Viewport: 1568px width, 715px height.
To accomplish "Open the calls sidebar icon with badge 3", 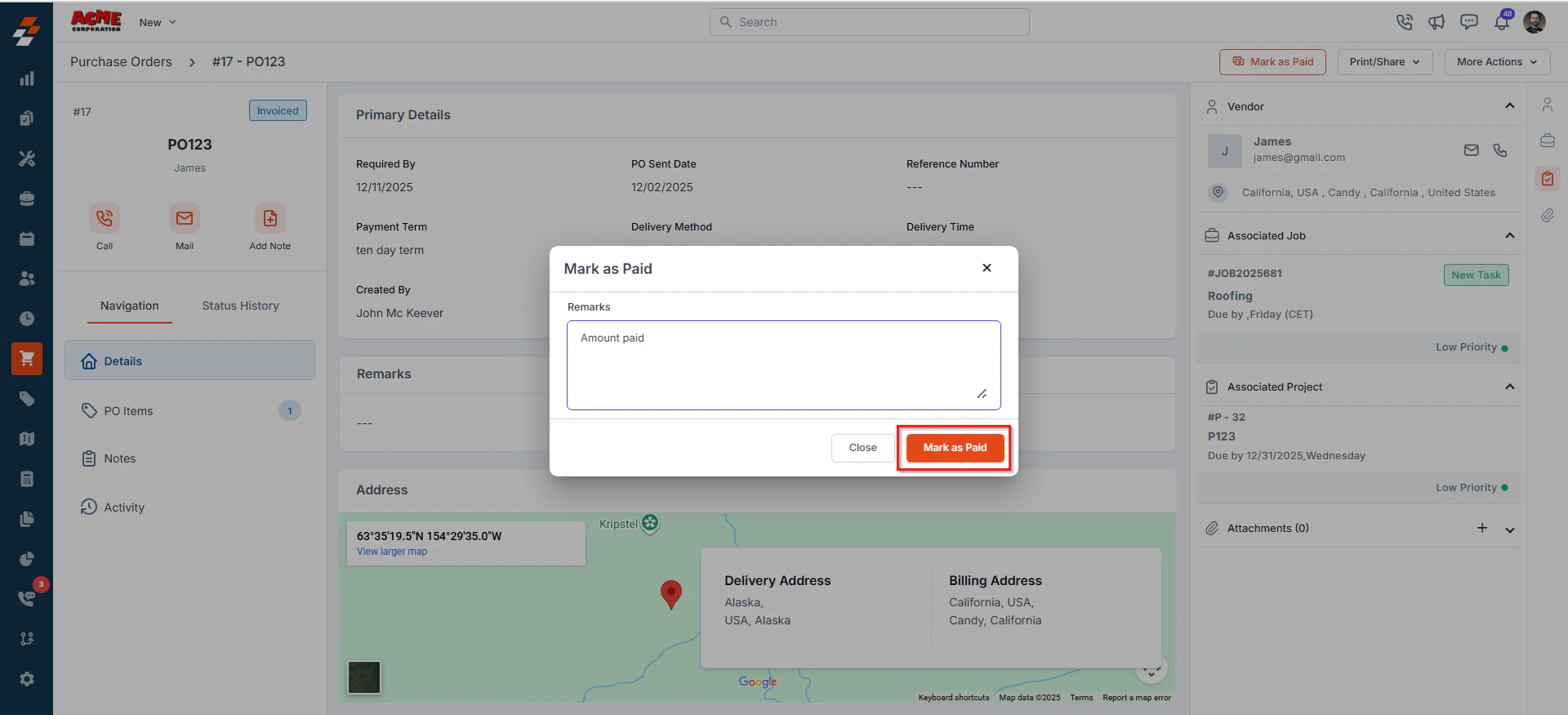I will click(27, 598).
